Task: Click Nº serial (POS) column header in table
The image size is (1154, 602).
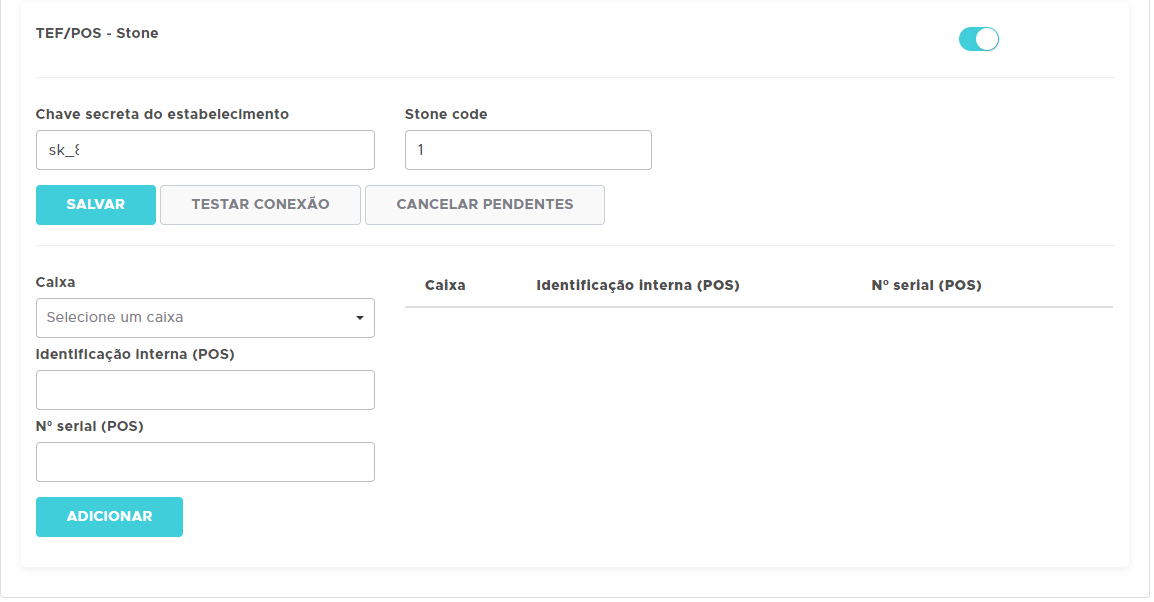Action: point(926,285)
